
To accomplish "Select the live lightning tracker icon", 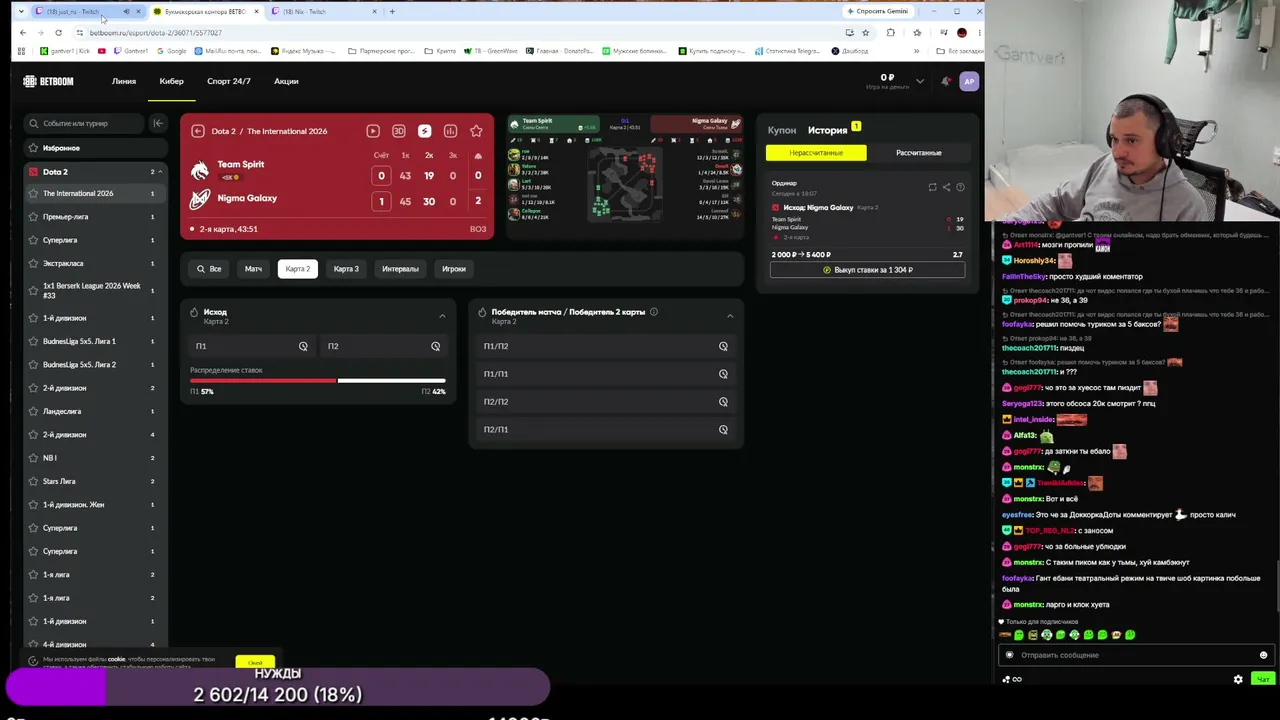I will [x=424, y=131].
